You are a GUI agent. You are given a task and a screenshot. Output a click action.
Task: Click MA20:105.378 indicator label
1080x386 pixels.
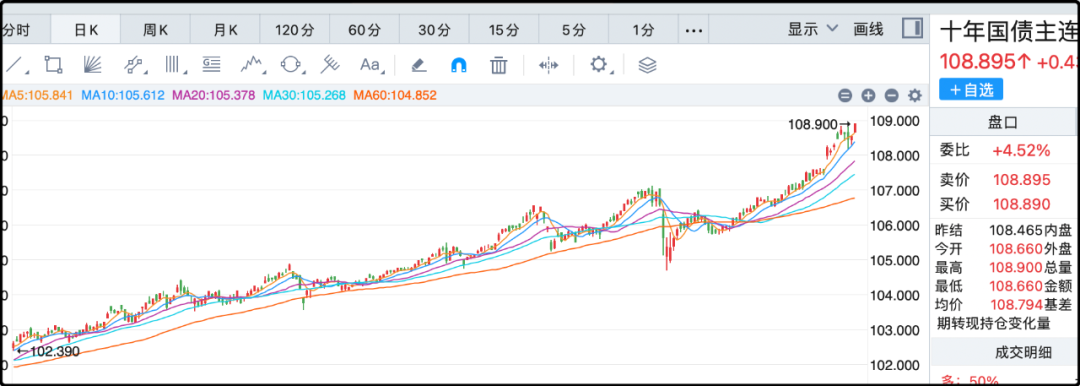pyautogui.click(x=214, y=95)
